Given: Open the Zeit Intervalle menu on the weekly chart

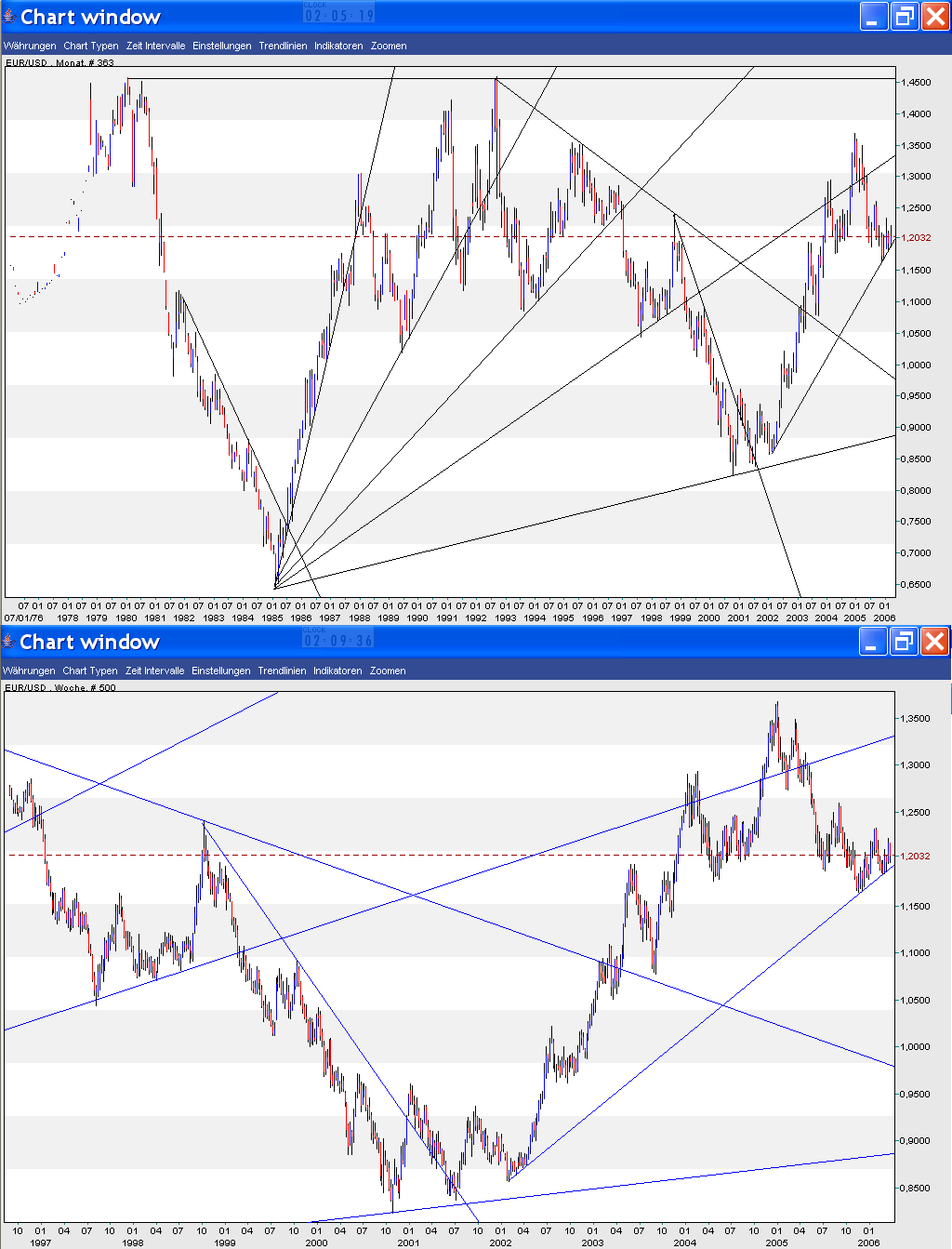Looking at the screenshot, I should pyautogui.click(x=153, y=671).
